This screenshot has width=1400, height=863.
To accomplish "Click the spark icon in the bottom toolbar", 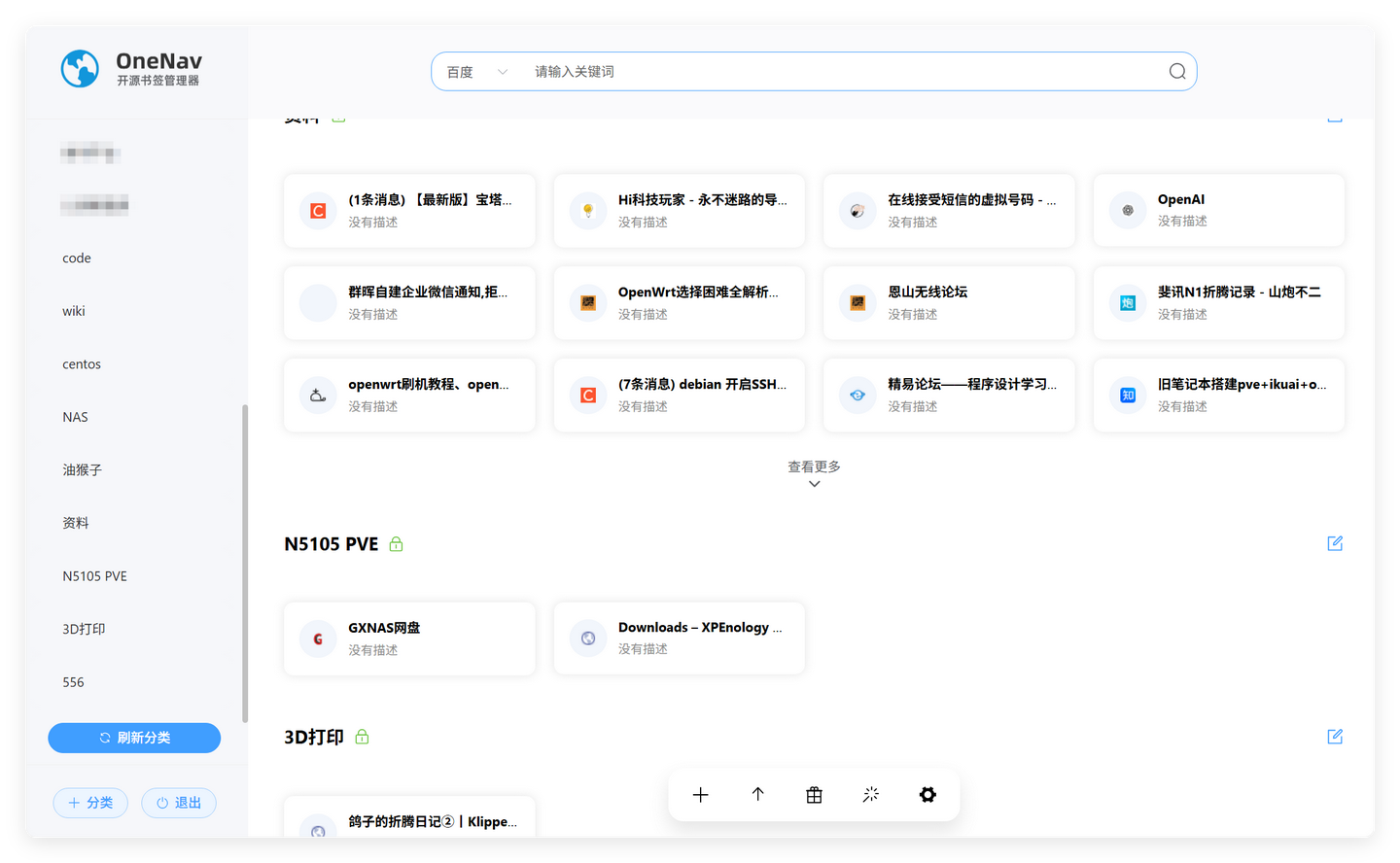I will (x=870, y=794).
